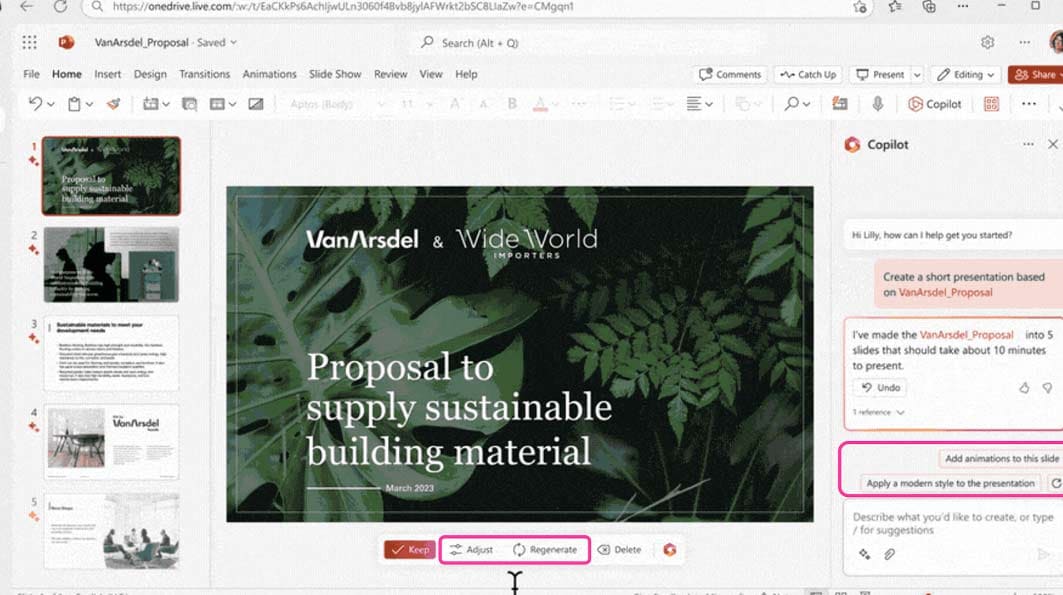
Task: Click the Catch Up button
Action: point(808,75)
